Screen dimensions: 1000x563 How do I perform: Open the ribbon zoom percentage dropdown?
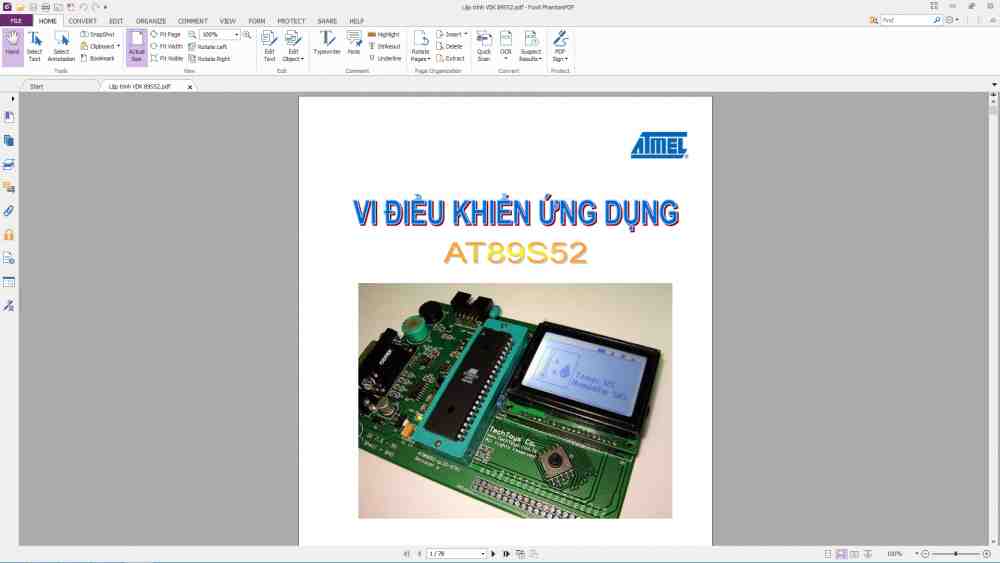coord(237,34)
